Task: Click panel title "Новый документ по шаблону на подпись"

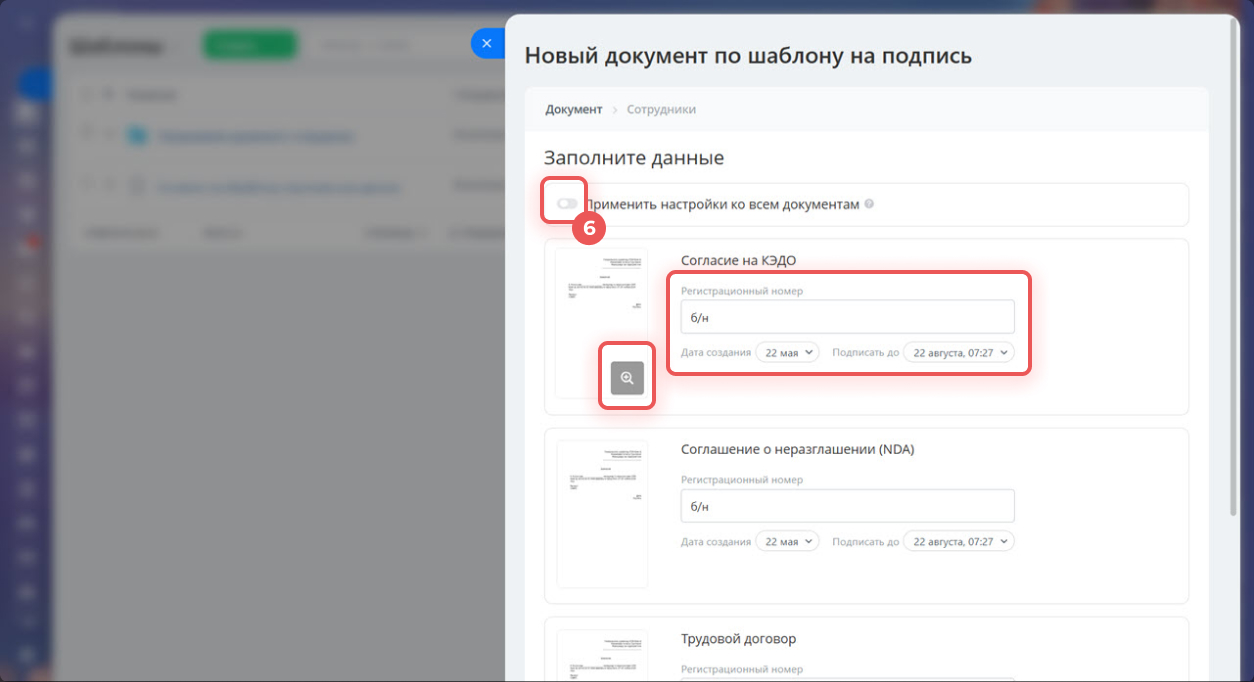Action: 748,56
